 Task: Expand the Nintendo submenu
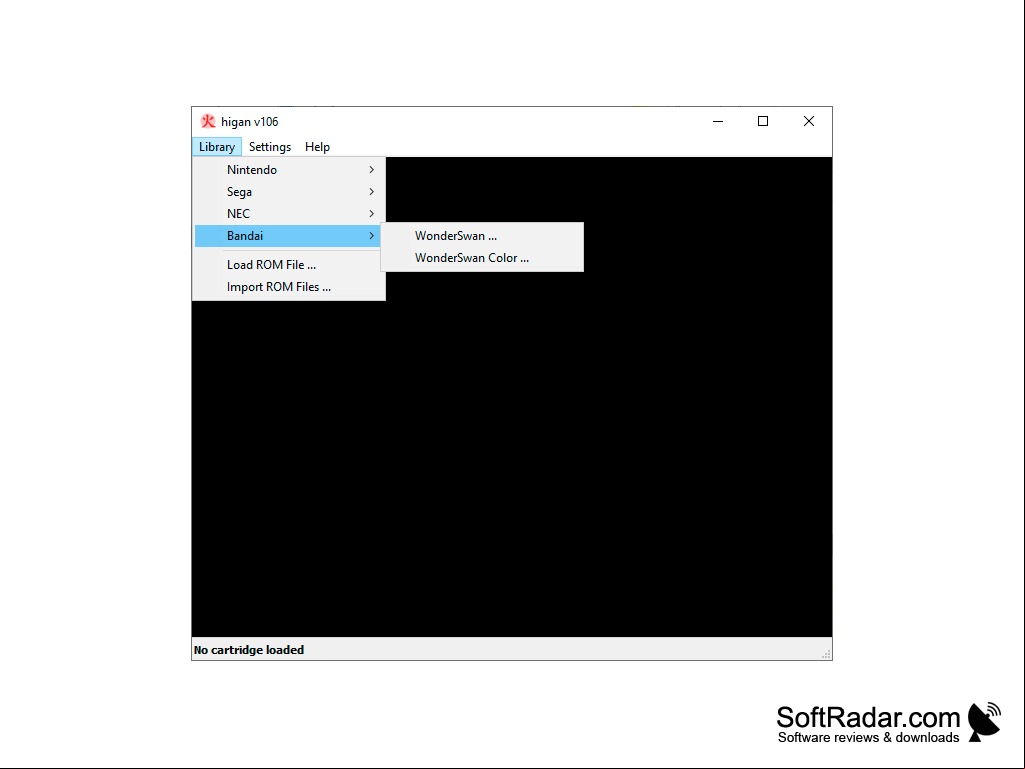point(288,170)
